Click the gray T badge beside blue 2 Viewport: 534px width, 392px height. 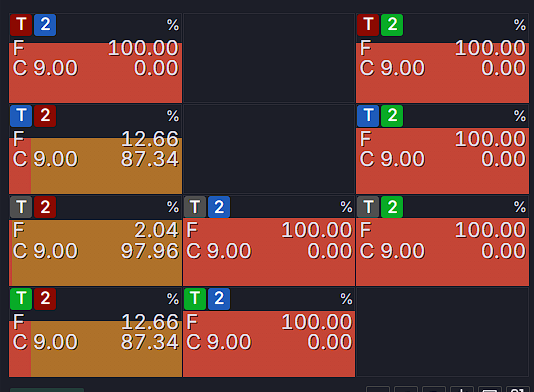[195, 207]
